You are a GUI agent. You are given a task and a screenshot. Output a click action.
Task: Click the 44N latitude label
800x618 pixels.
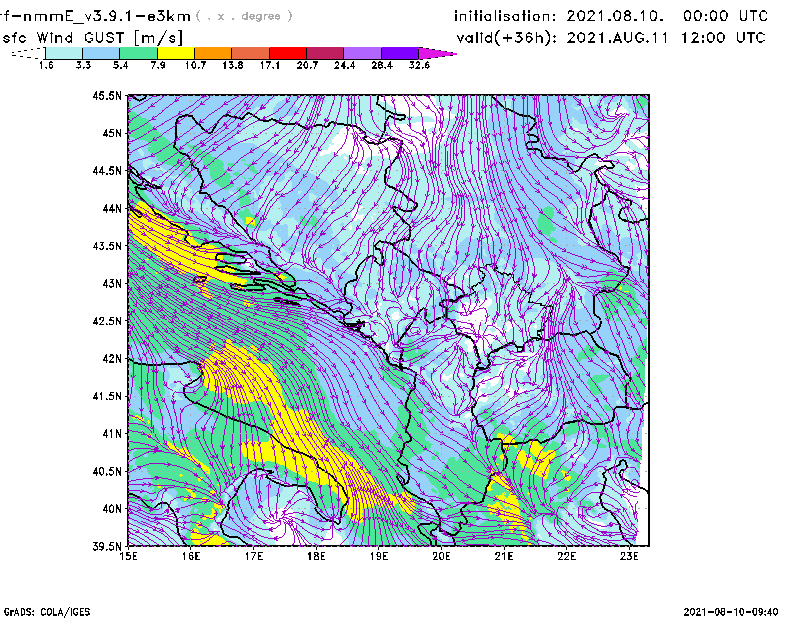(112, 208)
